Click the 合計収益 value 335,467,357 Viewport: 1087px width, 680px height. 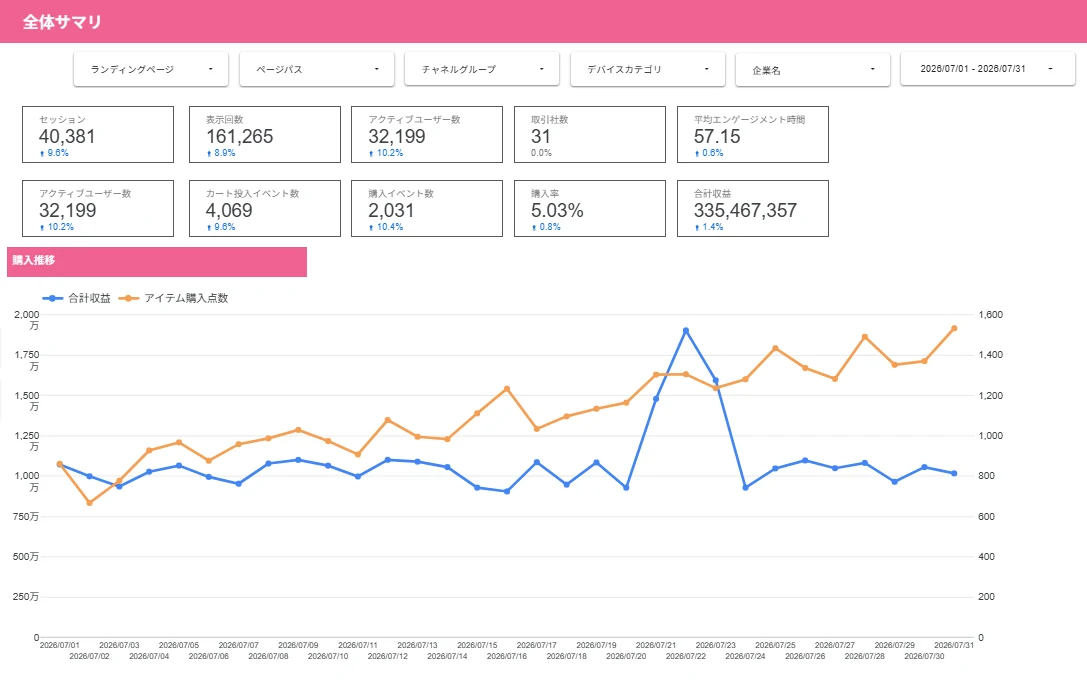coord(745,211)
